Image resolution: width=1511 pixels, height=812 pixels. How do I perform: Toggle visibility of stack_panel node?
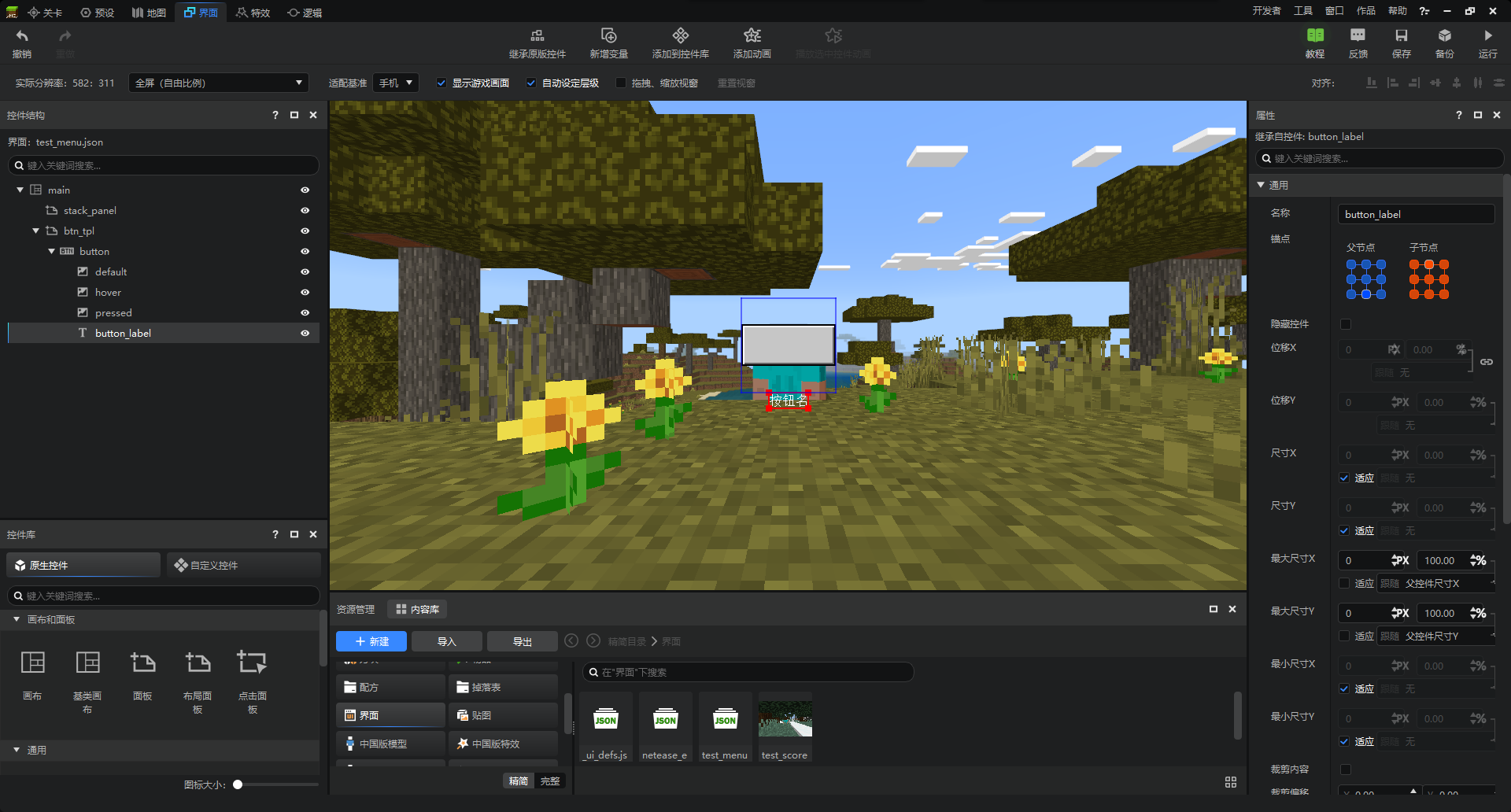pos(305,210)
